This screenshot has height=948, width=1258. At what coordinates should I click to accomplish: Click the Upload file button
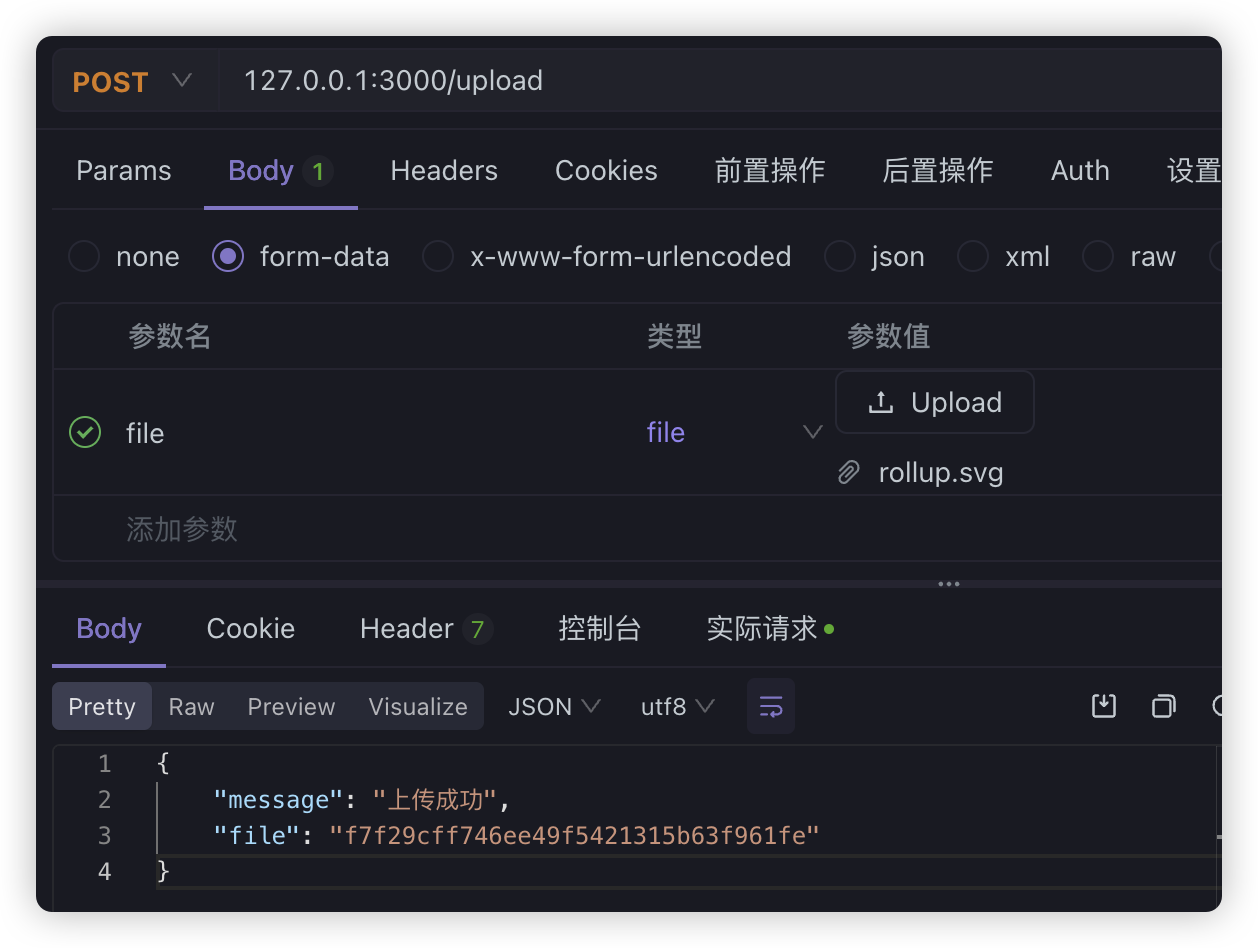pyautogui.click(x=934, y=403)
